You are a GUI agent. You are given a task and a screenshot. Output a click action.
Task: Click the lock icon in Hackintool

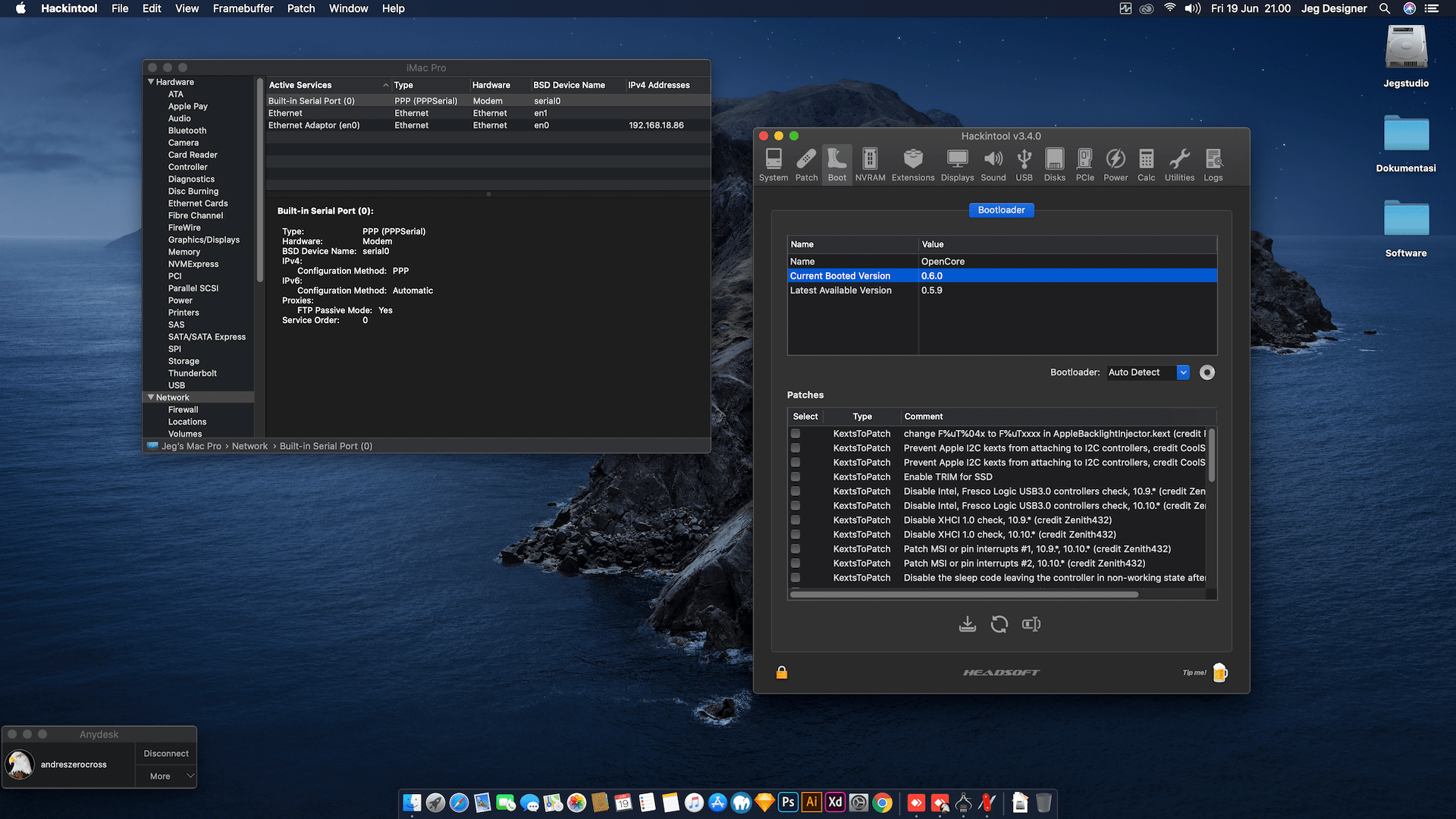coord(782,673)
